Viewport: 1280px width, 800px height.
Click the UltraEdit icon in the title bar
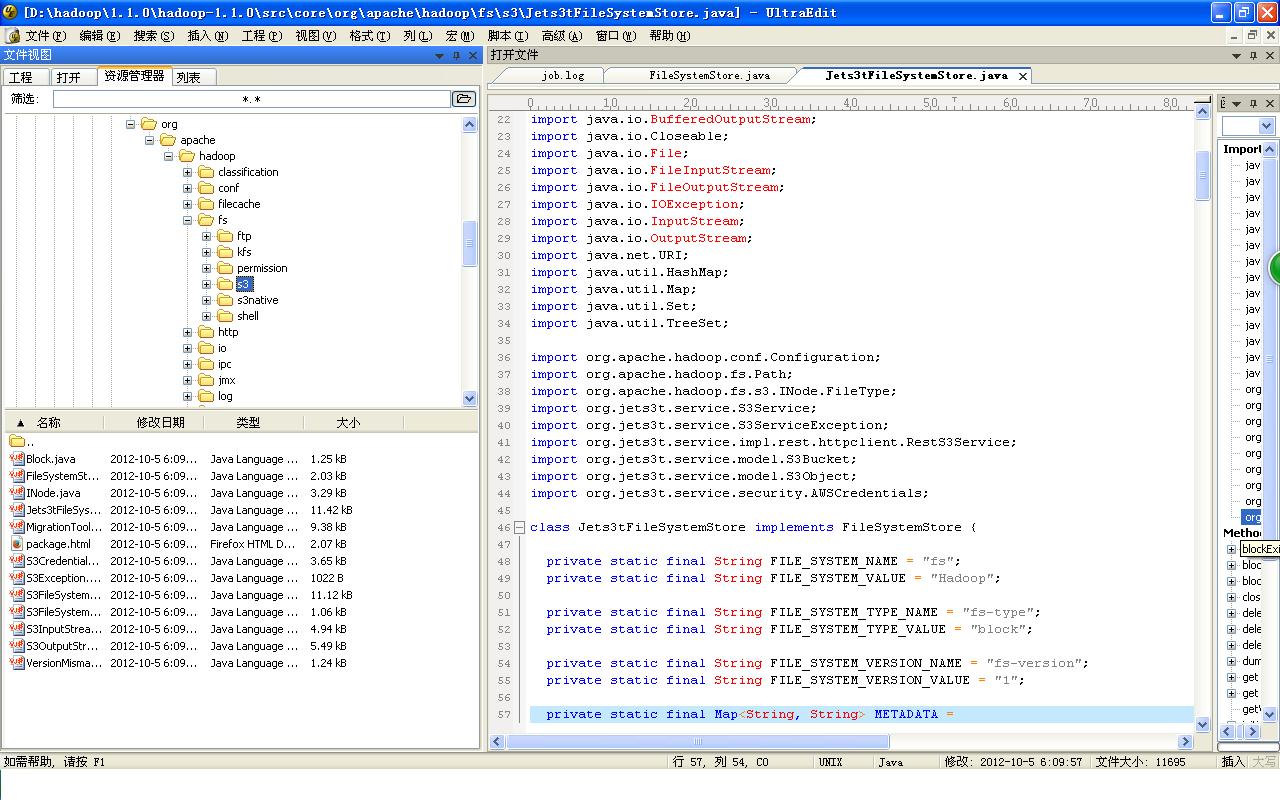[x=10, y=12]
